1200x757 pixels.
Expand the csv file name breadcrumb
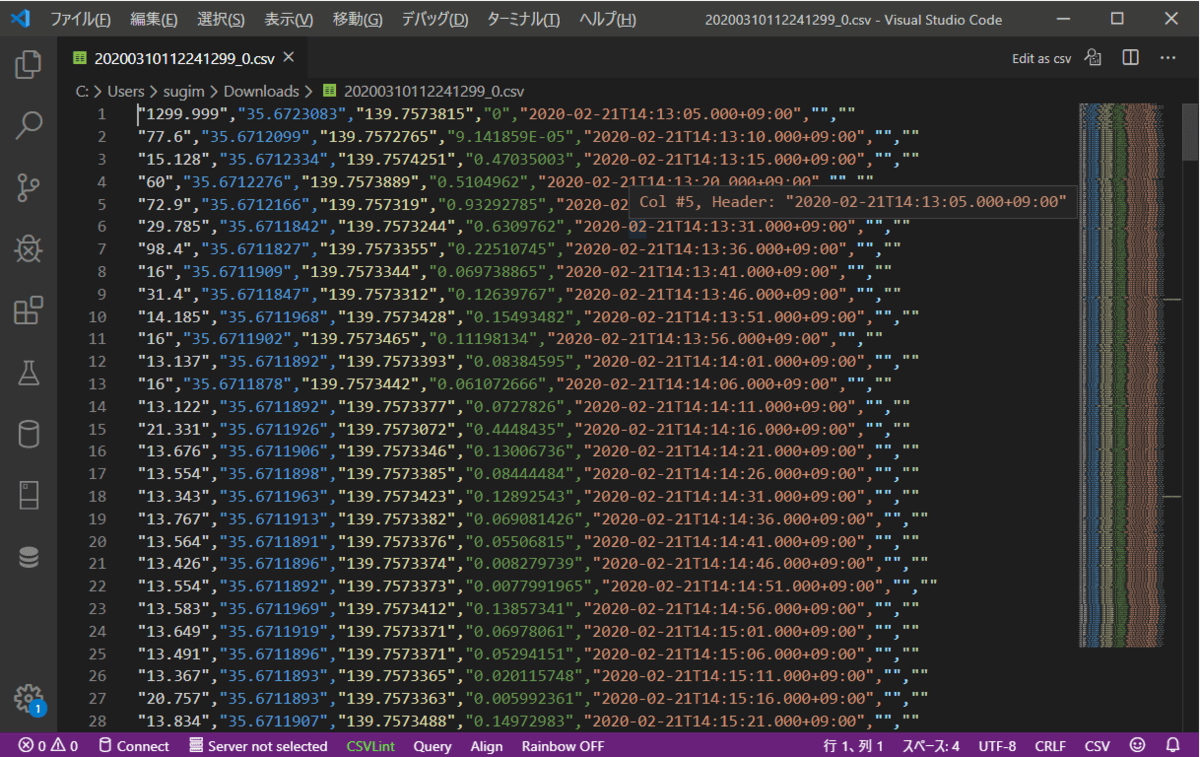(423, 91)
